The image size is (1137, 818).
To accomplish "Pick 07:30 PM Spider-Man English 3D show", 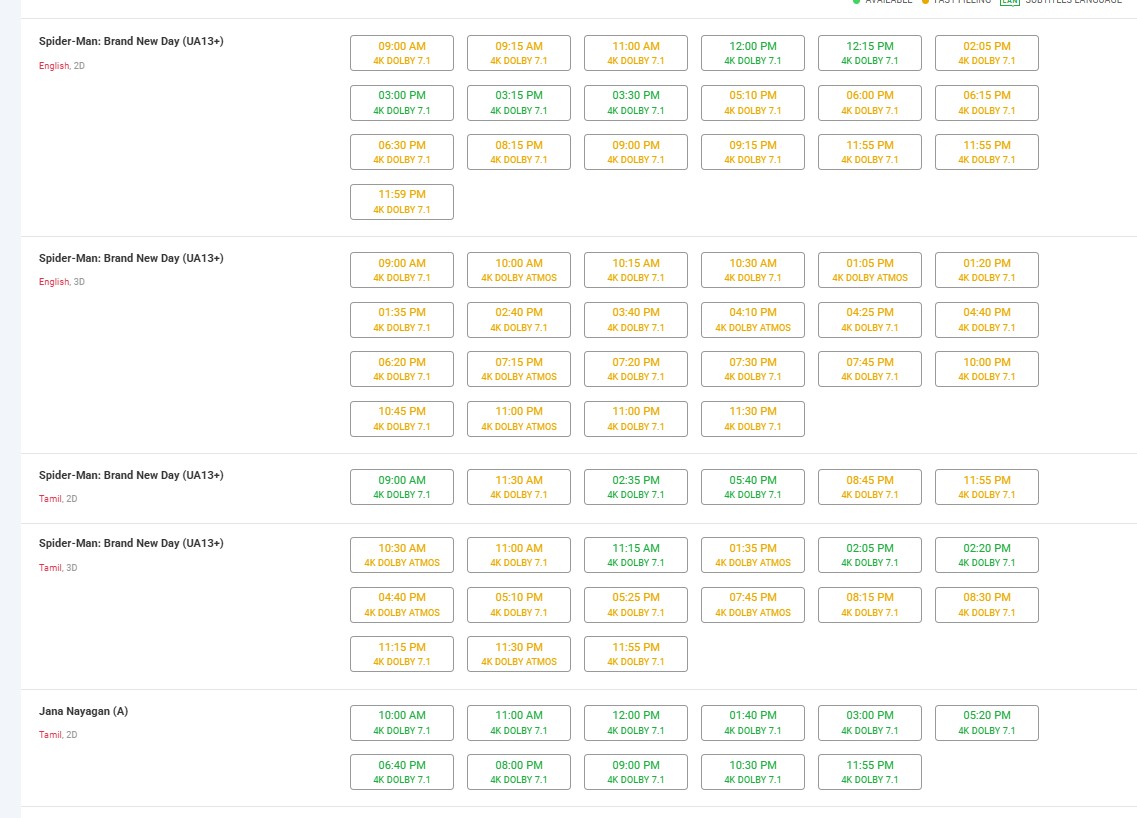I will tap(753, 369).
